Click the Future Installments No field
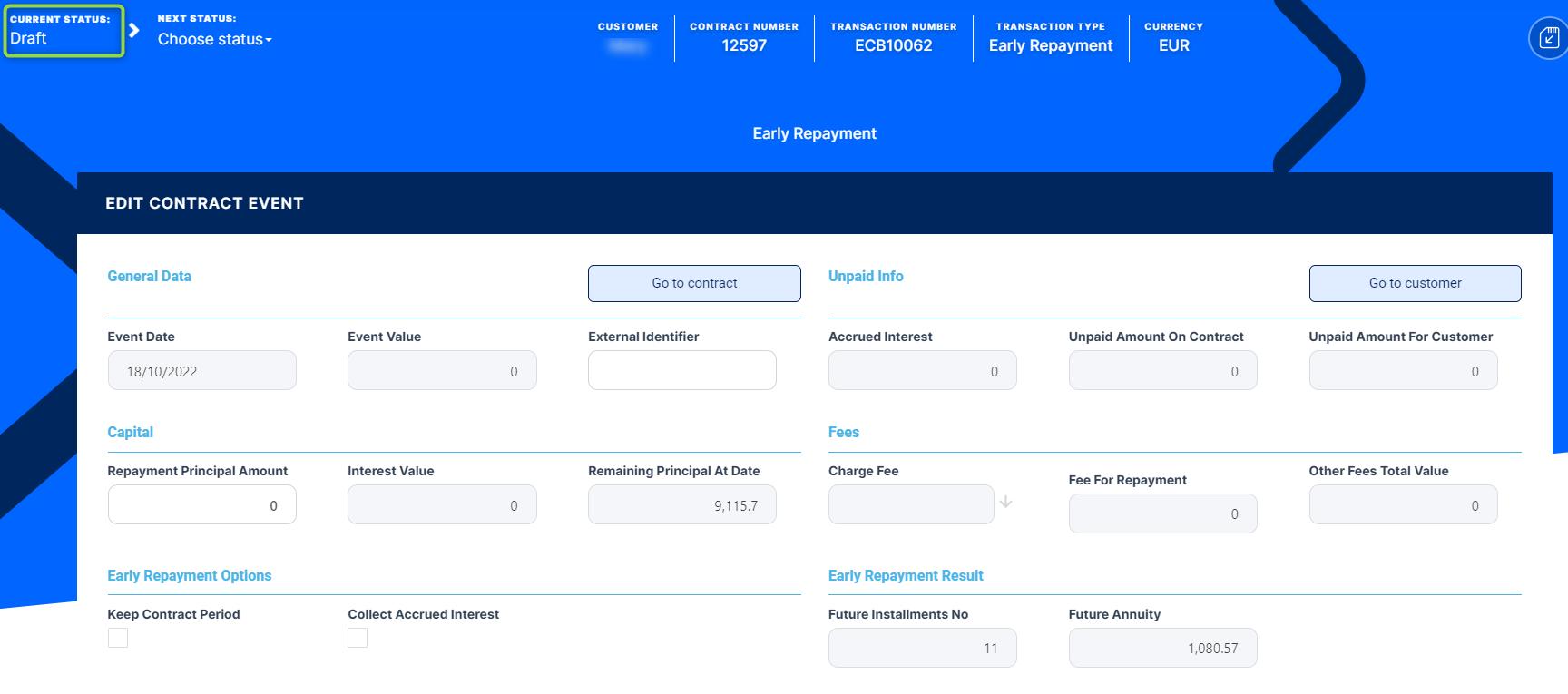The image size is (1568, 694). [x=922, y=648]
